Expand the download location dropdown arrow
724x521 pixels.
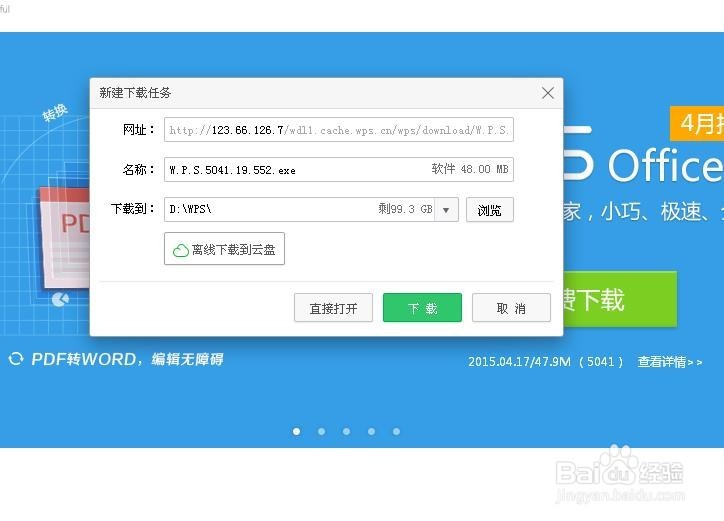(x=446, y=210)
